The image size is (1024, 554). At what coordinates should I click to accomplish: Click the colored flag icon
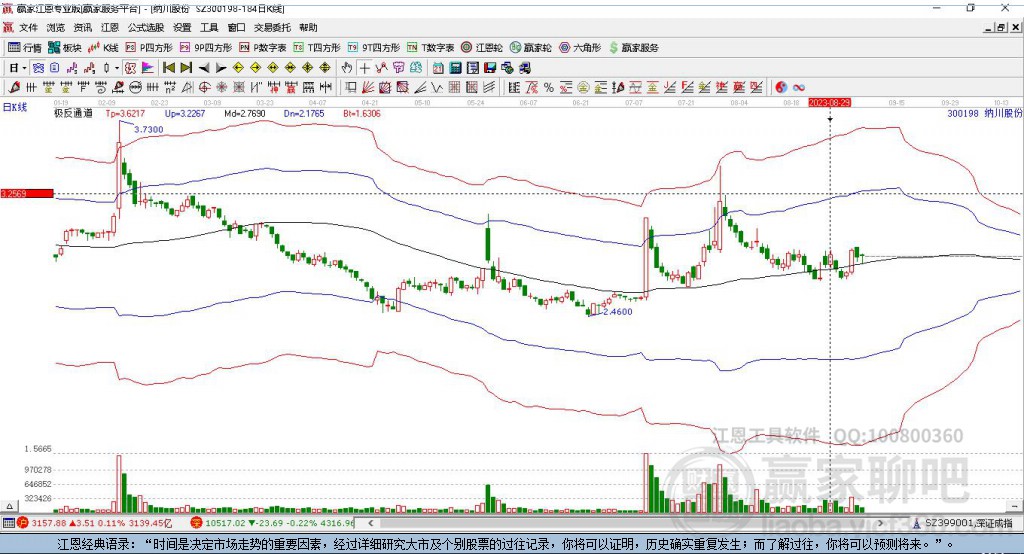[148, 68]
